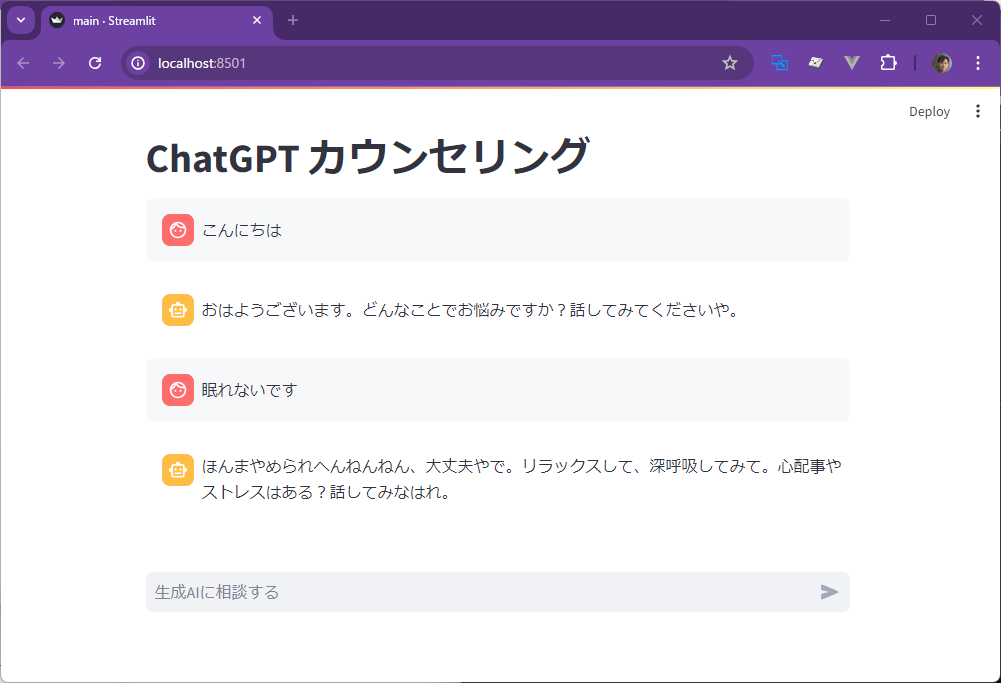Reload the localhost page
This screenshot has width=1001, height=683.
[94, 63]
